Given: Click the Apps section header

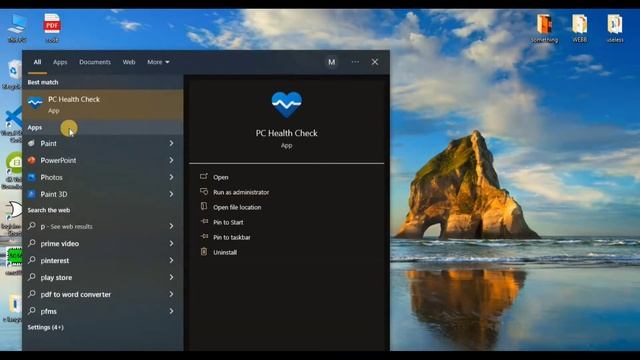Looking at the screenshot, I should tap(35, 127).
